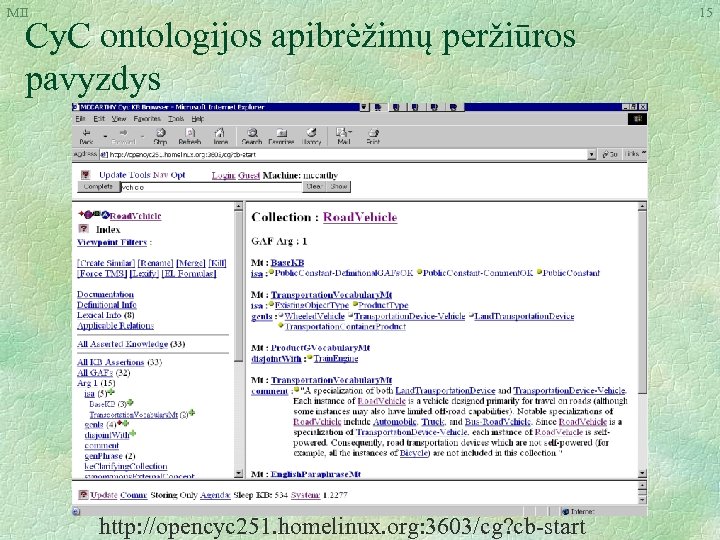720x540 pixels.
Task: Click the Update link in top frame
Action: 112,175
